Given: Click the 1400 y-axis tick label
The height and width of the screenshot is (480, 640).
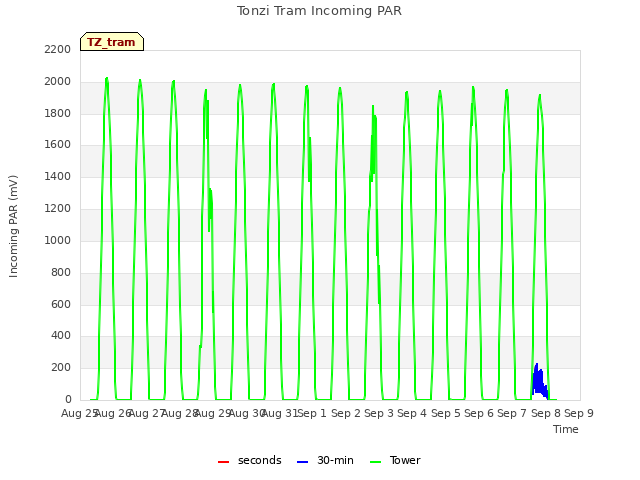Looking at the screenshot, I should click(58, 176).
